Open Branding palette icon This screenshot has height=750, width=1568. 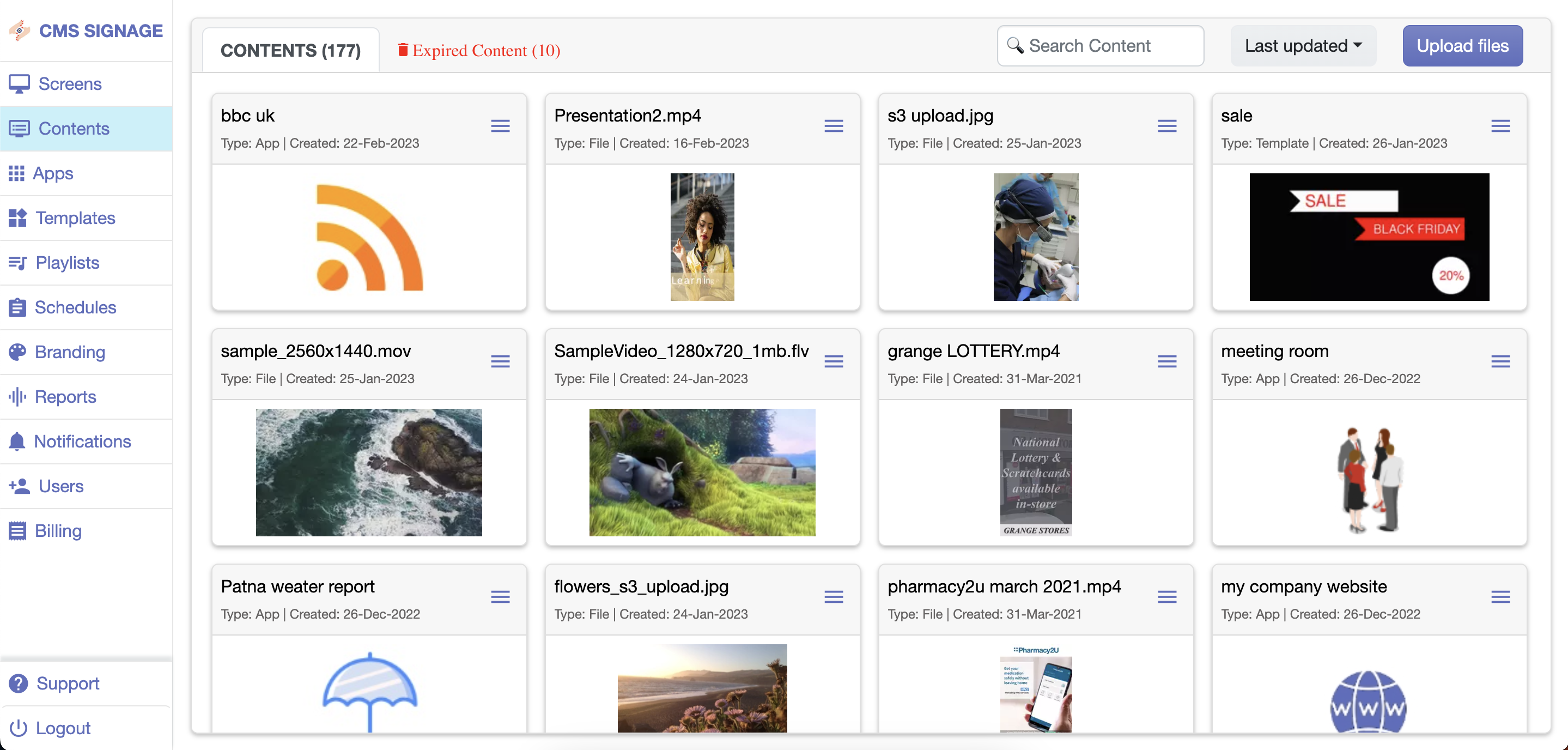click(17, 352)
